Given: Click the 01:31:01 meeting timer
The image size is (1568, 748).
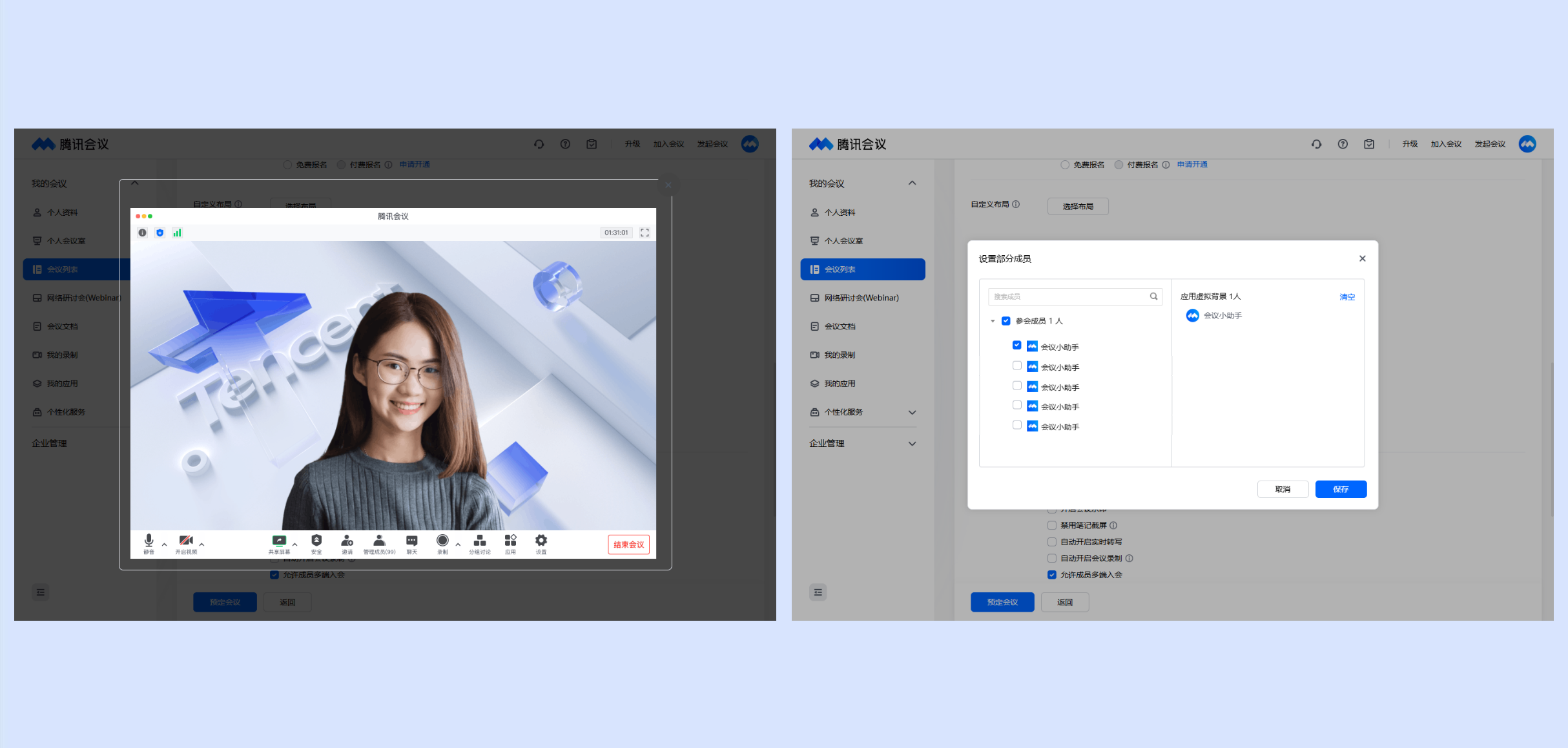Looking at the screenshot, I should pyautogui.click(x=616, y=233).
